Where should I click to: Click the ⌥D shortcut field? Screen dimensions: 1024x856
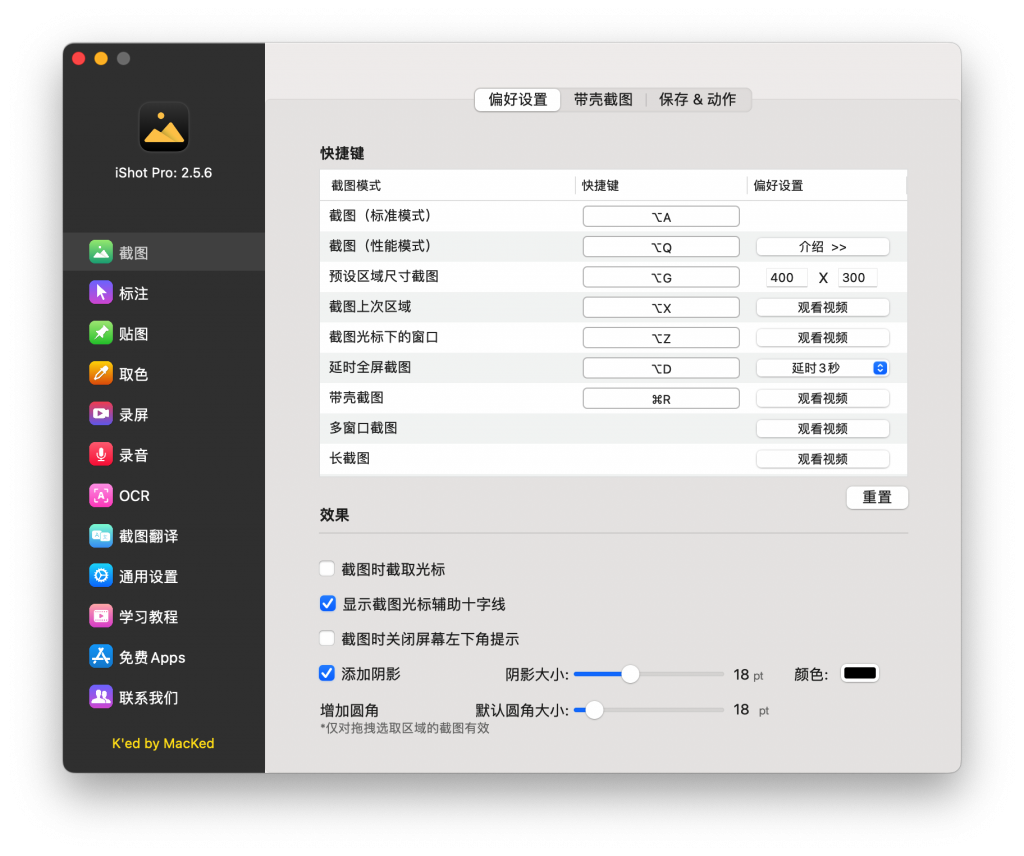click(x=661, y=368)
